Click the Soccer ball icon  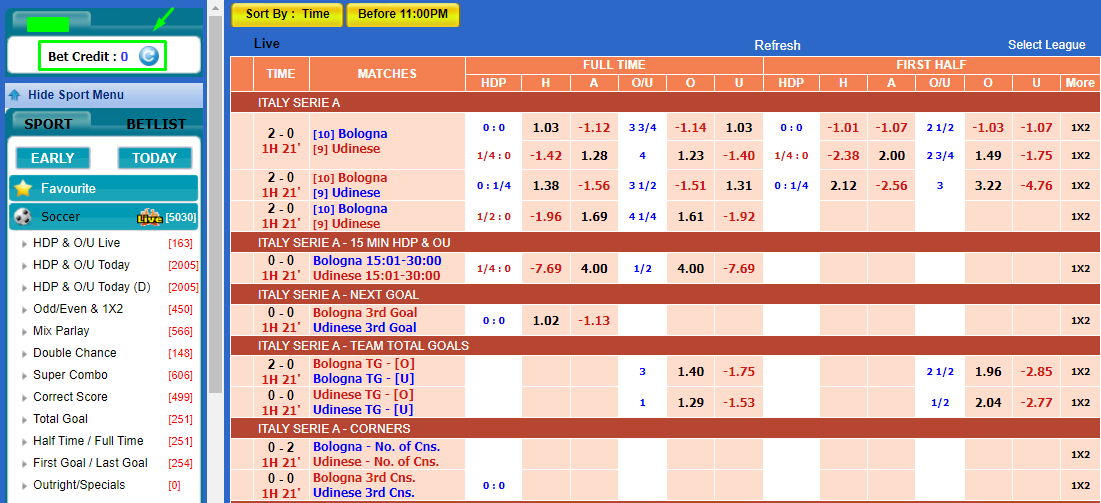pos(22,216)
